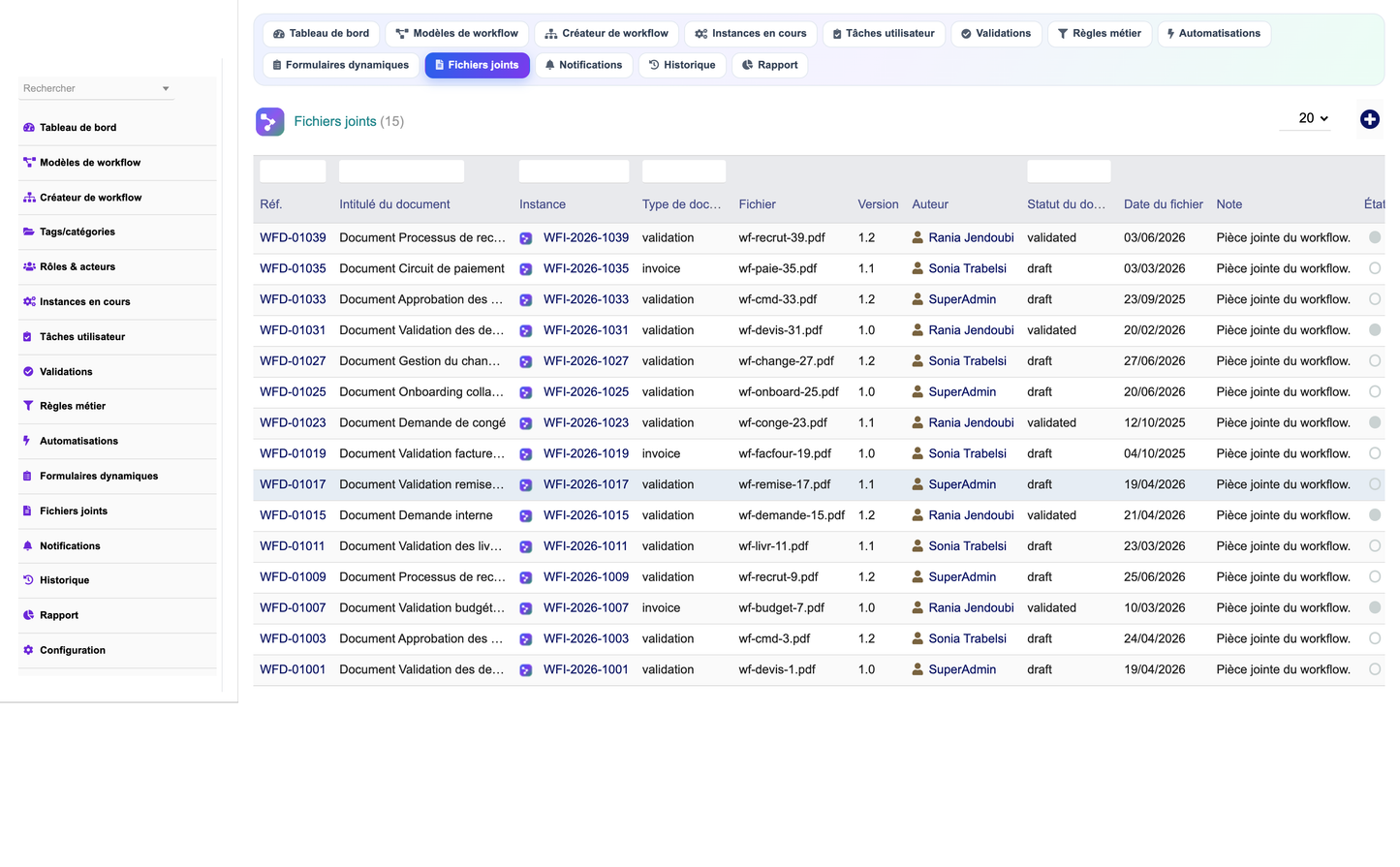Click user icon for author of WFD-01039
Viewport: 1400px width, 867px height.
click(x=918, y=237)
